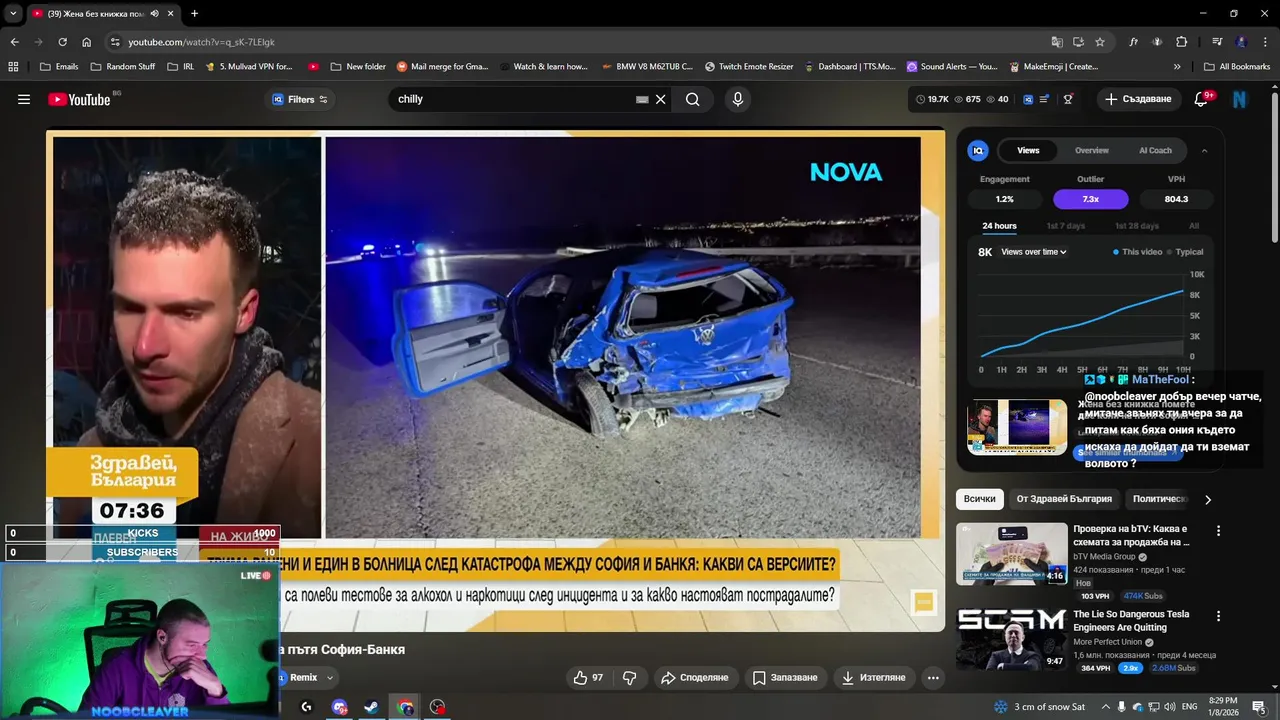This screenshot has width=1280, height=720.
Task: Click the vidIQ icon in the top stats bar
Action: [1026, 99]
